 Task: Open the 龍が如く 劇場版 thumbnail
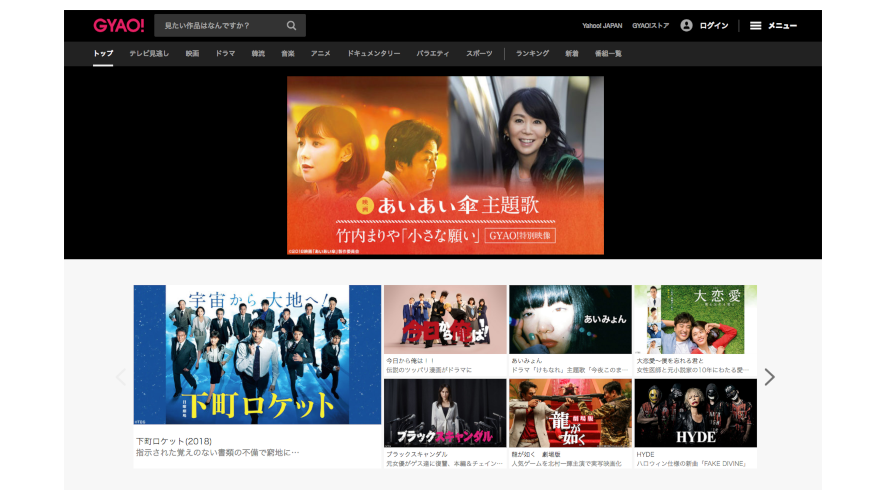pos(570,413)
